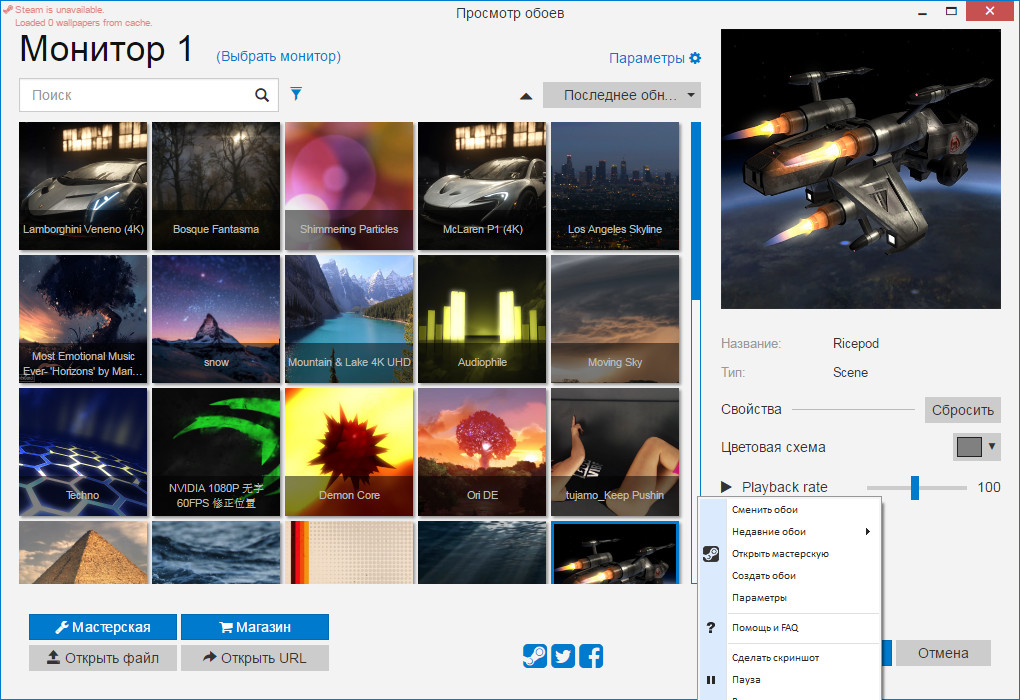1020x700 pixels.
Task: Choose Сделать скриншот from the menu
Action: (775, 658)
